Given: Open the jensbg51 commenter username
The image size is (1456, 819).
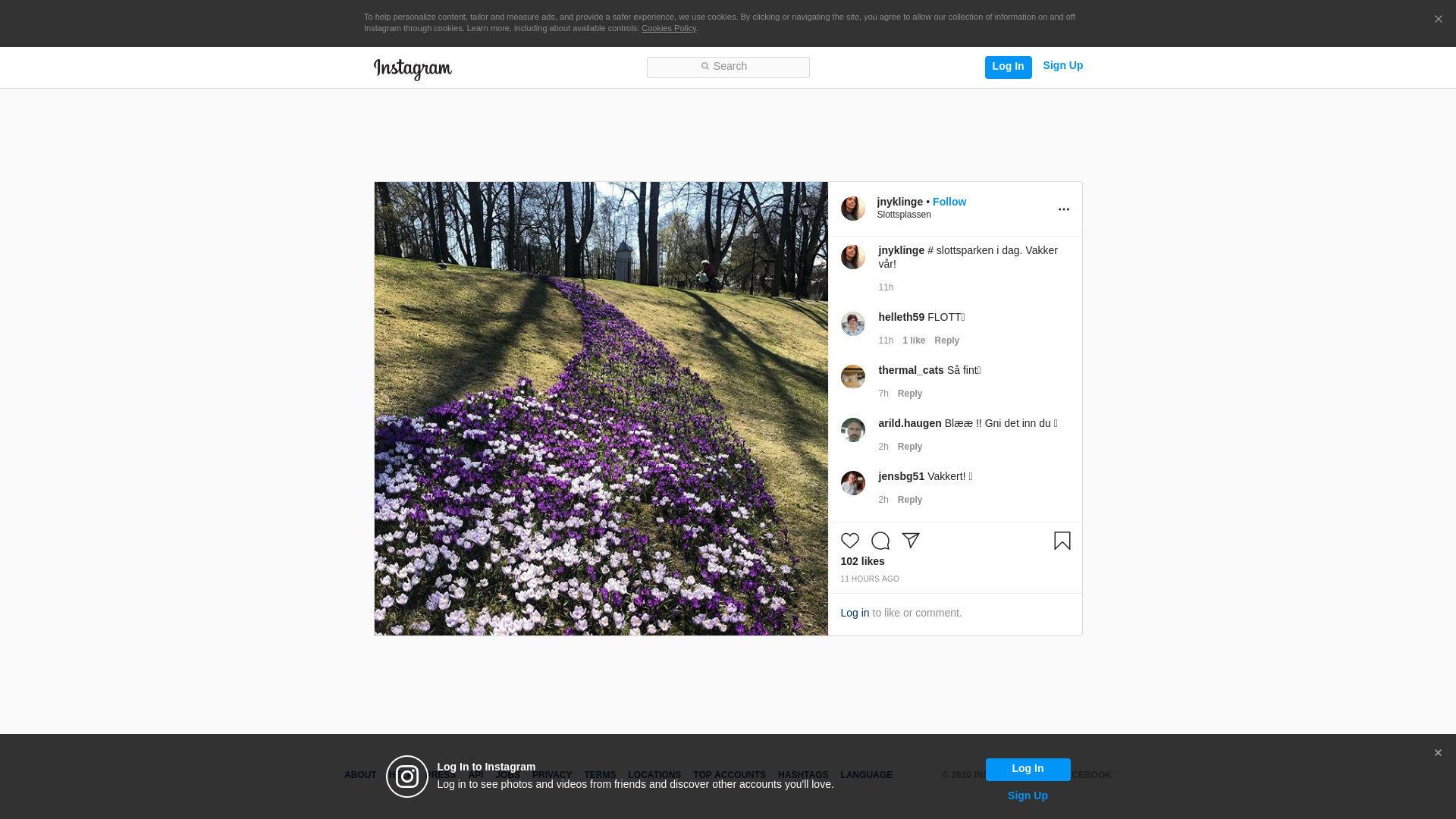Looking at the screenshot, I should click(901, 476).
